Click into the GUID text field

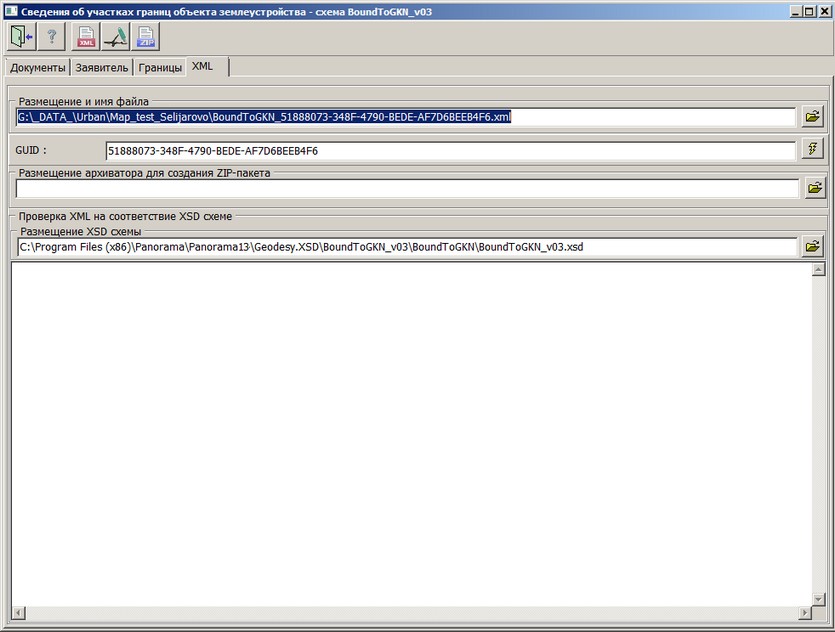pyautogui.click(x=450, y=151)
